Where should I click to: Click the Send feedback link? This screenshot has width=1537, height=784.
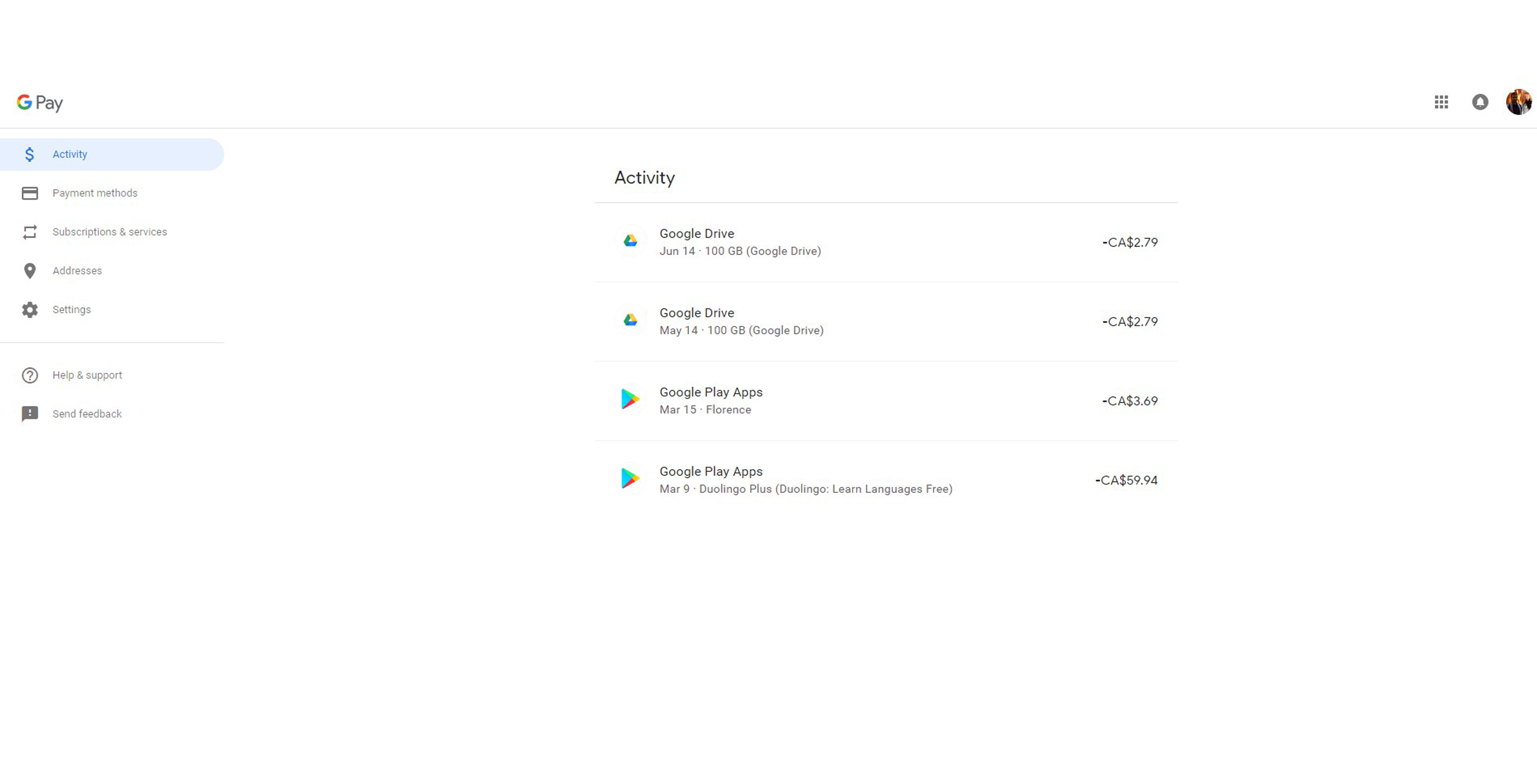click(86, 414)
